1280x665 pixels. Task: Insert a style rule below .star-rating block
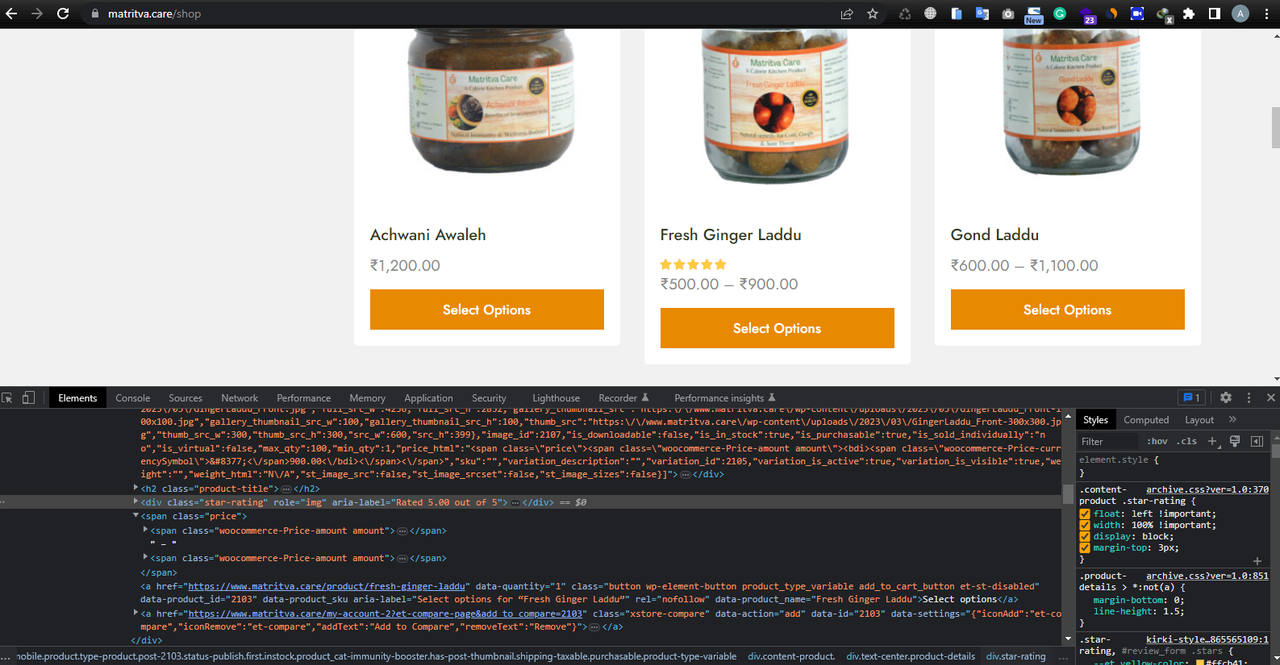point(1257,561)
